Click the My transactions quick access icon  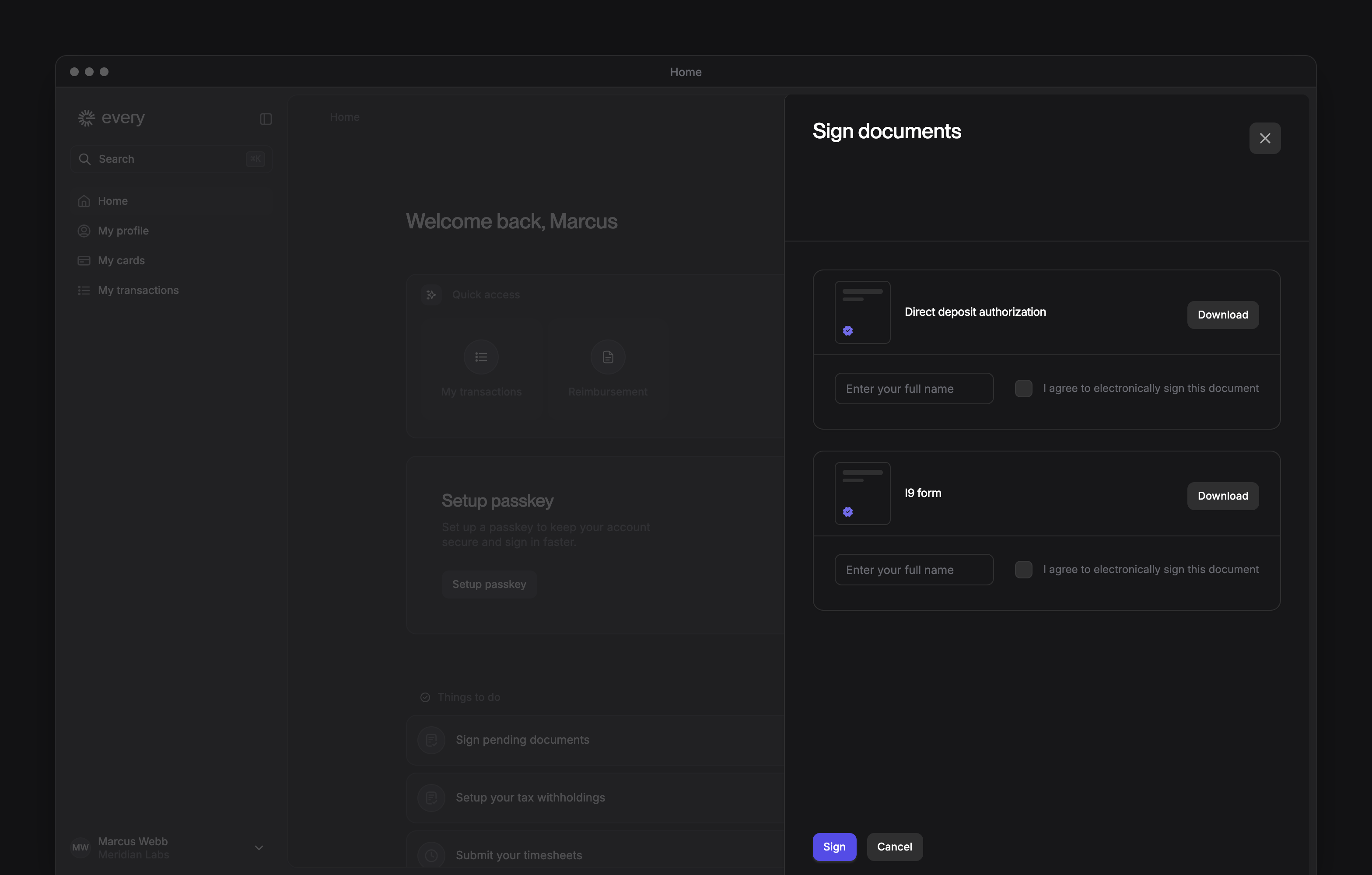(481, 357)
